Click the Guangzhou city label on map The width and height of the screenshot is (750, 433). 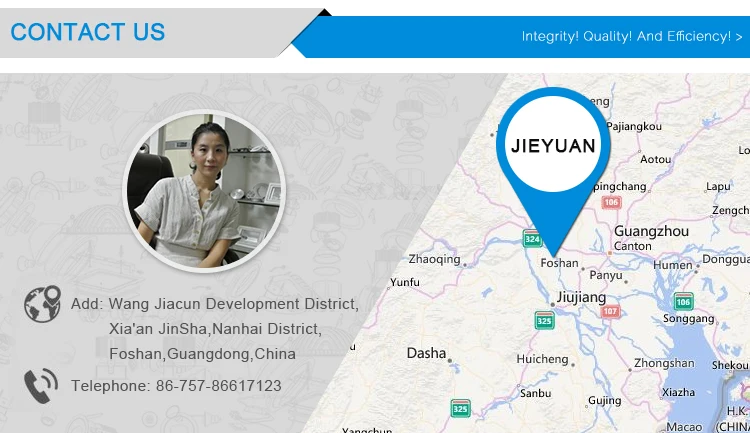coord(651,231)
